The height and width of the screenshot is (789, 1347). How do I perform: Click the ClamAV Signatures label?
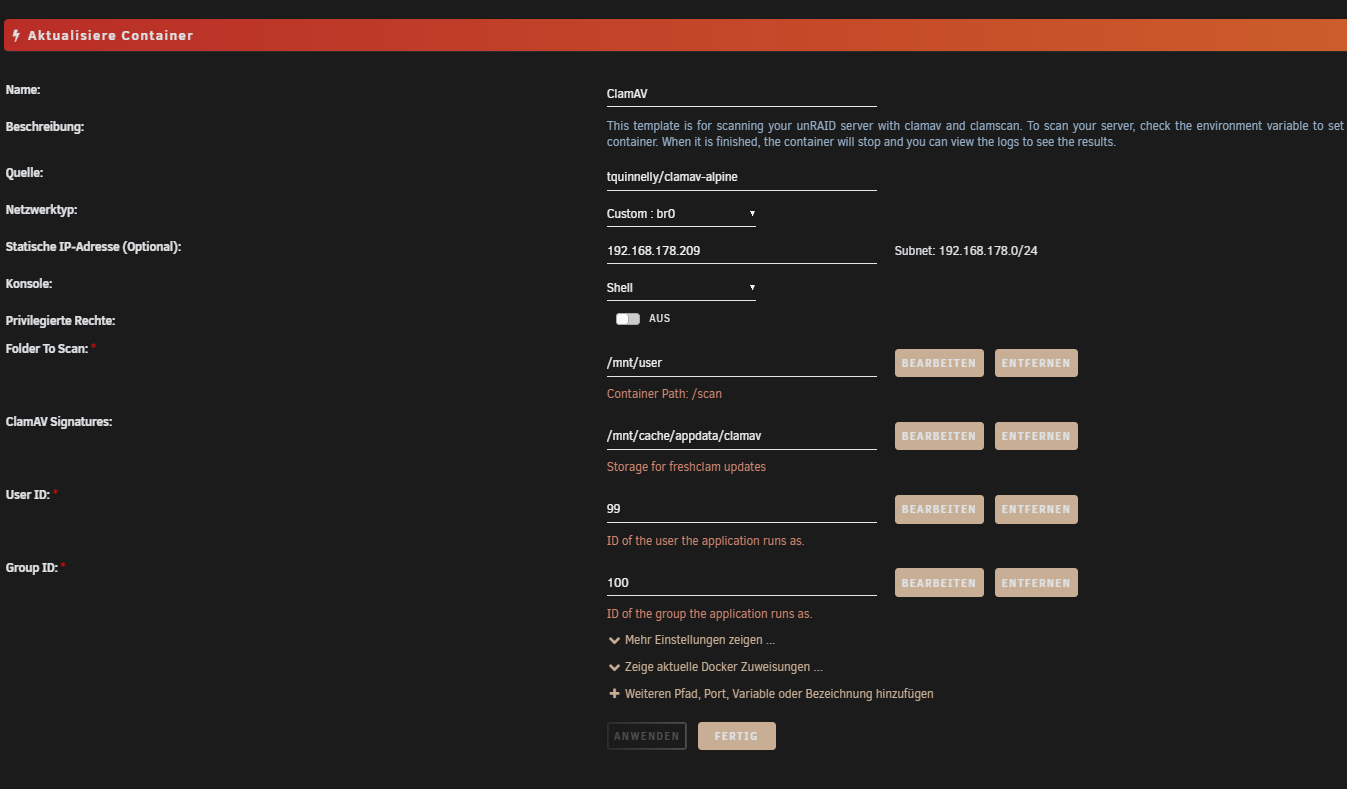pos(59,422)
